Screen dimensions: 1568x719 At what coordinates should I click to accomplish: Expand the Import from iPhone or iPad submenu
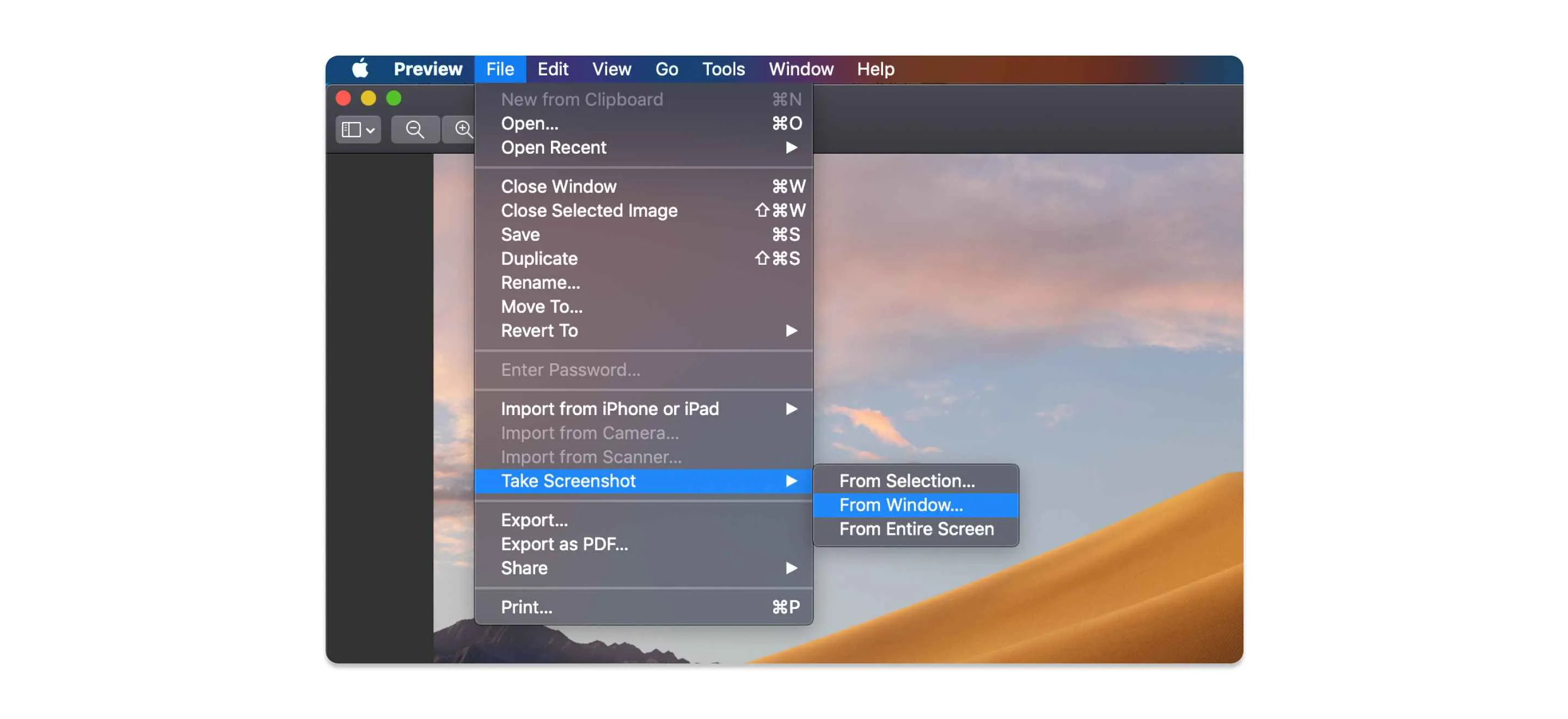(792, 409)
